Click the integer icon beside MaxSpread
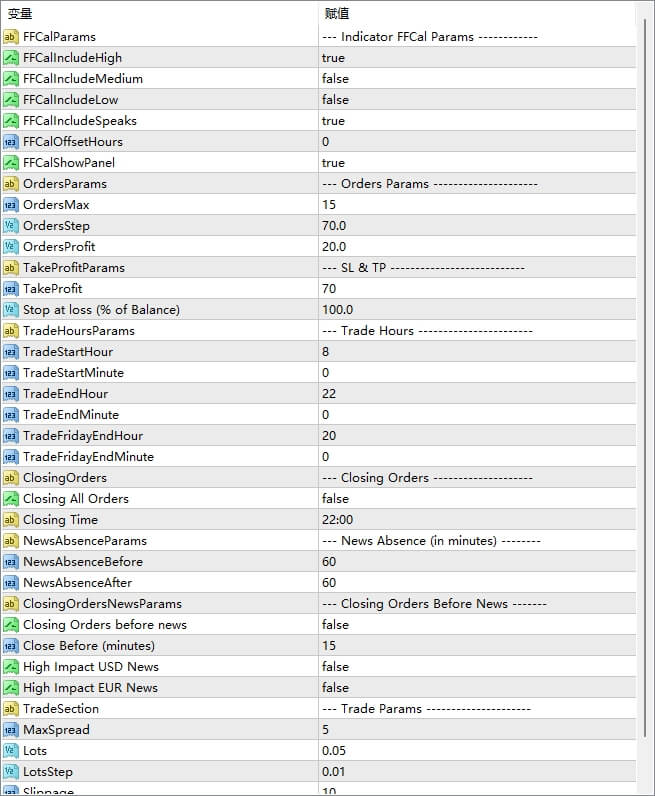The width and height of the screenshot is (655, 796). (10, 730)
